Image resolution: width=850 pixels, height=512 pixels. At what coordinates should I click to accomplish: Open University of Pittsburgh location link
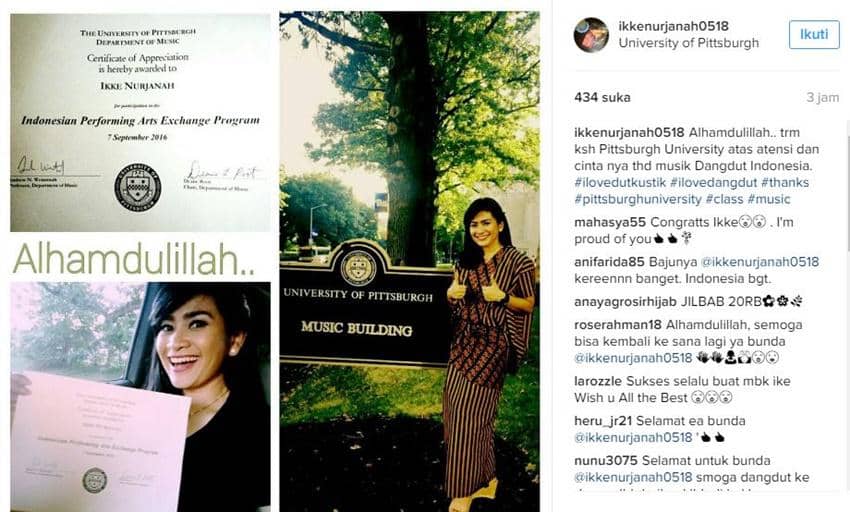tap(688, 43)
